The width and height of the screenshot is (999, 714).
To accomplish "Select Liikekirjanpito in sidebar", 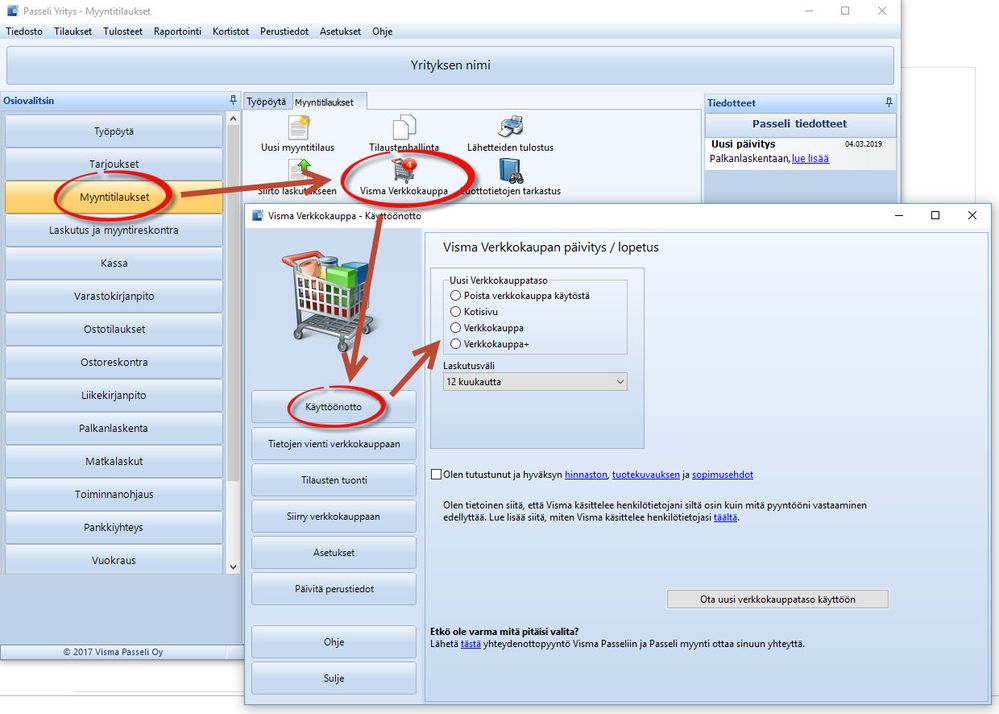I will 114,396.
